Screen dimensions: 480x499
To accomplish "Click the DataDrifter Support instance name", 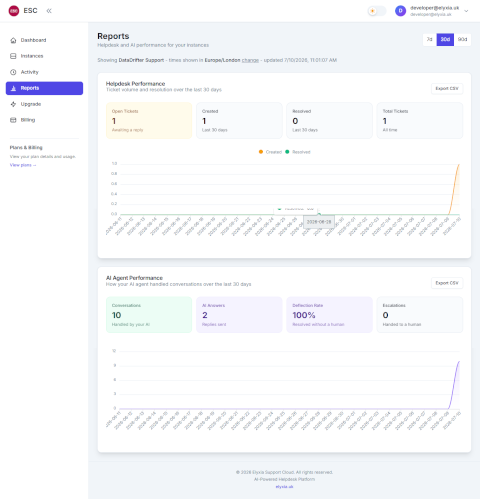I will click(x=141, y=60).
